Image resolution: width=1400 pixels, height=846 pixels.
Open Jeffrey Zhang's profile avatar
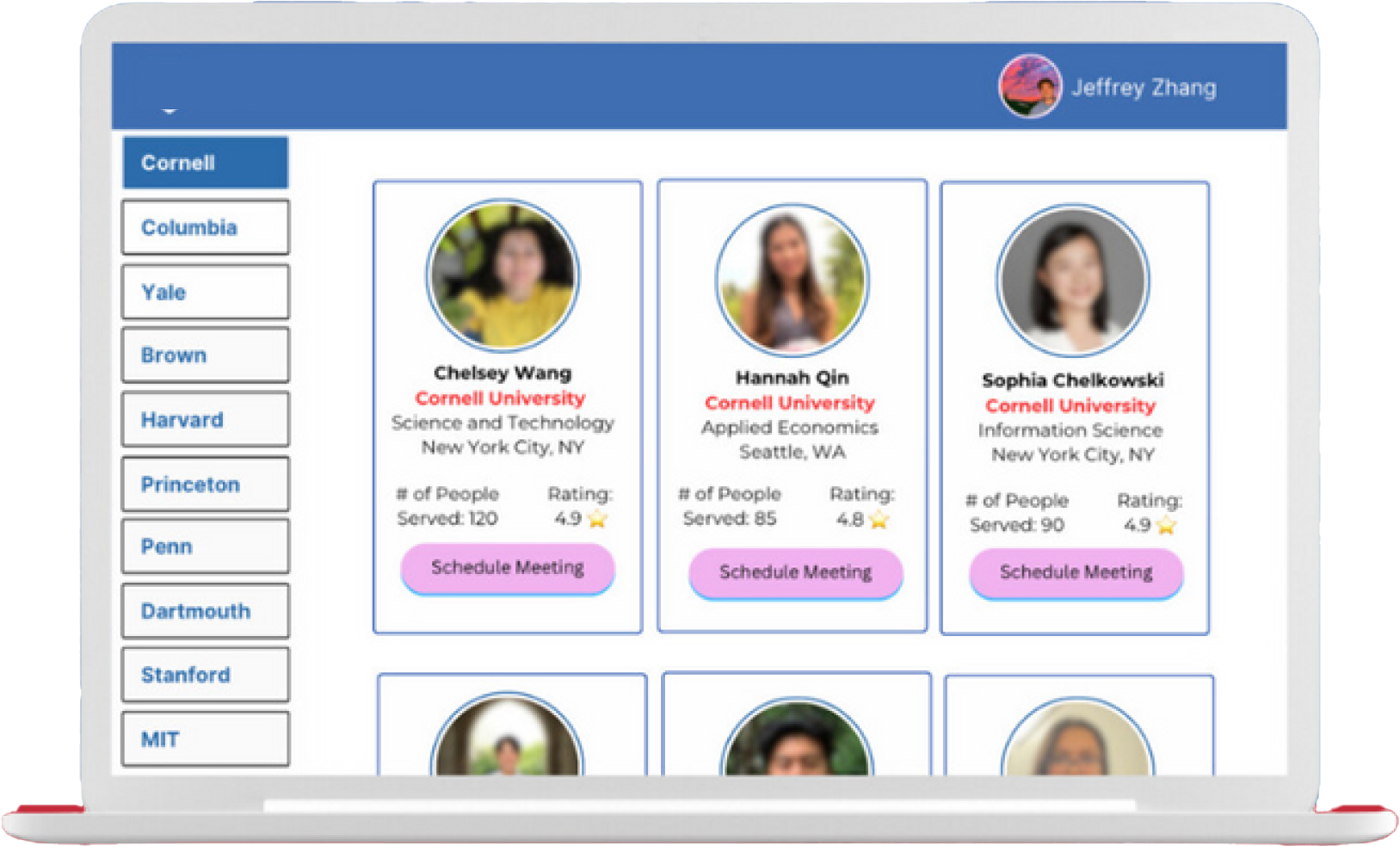1029,86
